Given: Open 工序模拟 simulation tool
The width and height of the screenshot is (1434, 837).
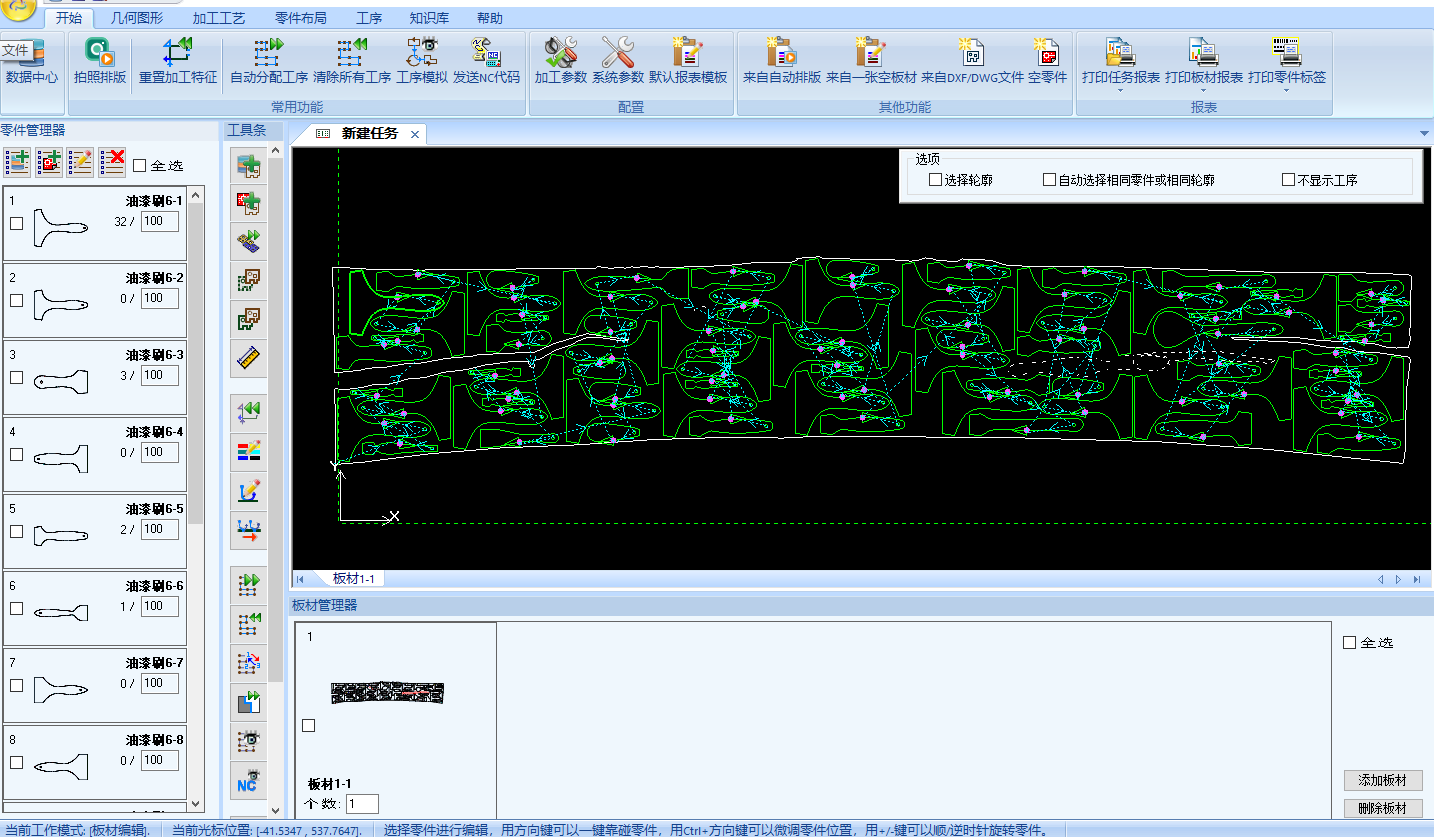Looking at the screenshot, I should click(421, 53).
